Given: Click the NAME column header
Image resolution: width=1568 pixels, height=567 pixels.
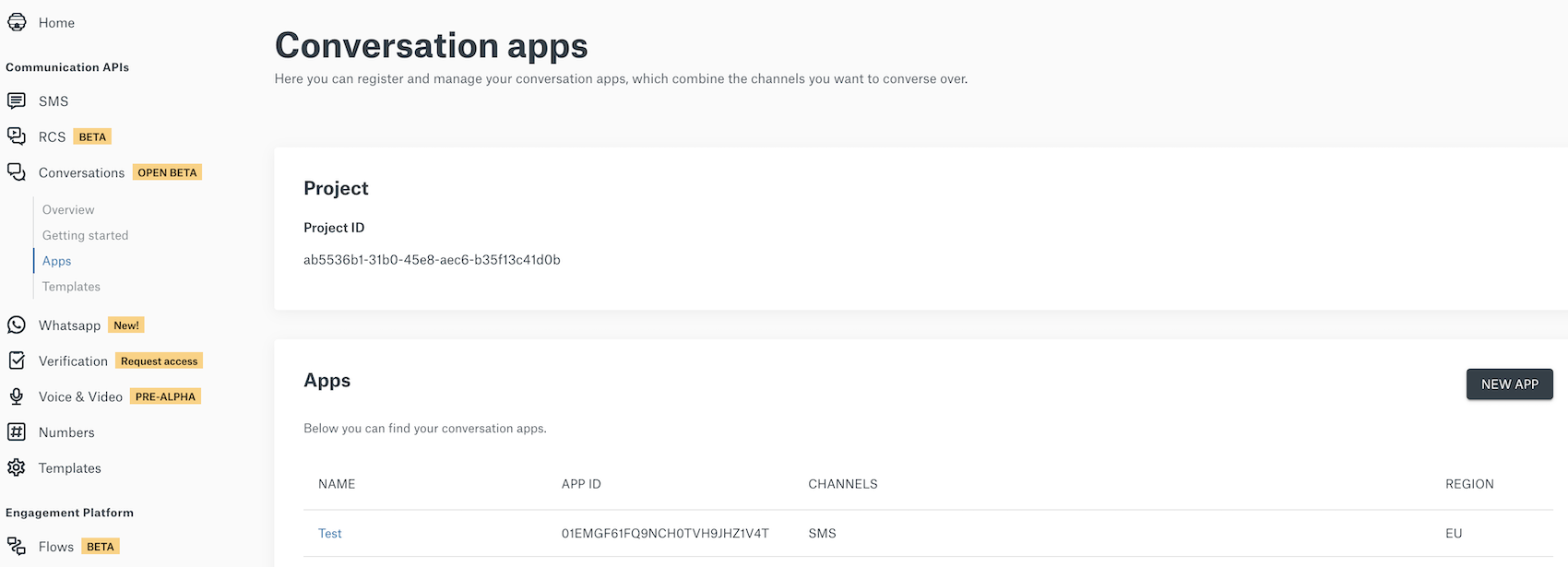Looking at the screenshot, I should 337,484.
